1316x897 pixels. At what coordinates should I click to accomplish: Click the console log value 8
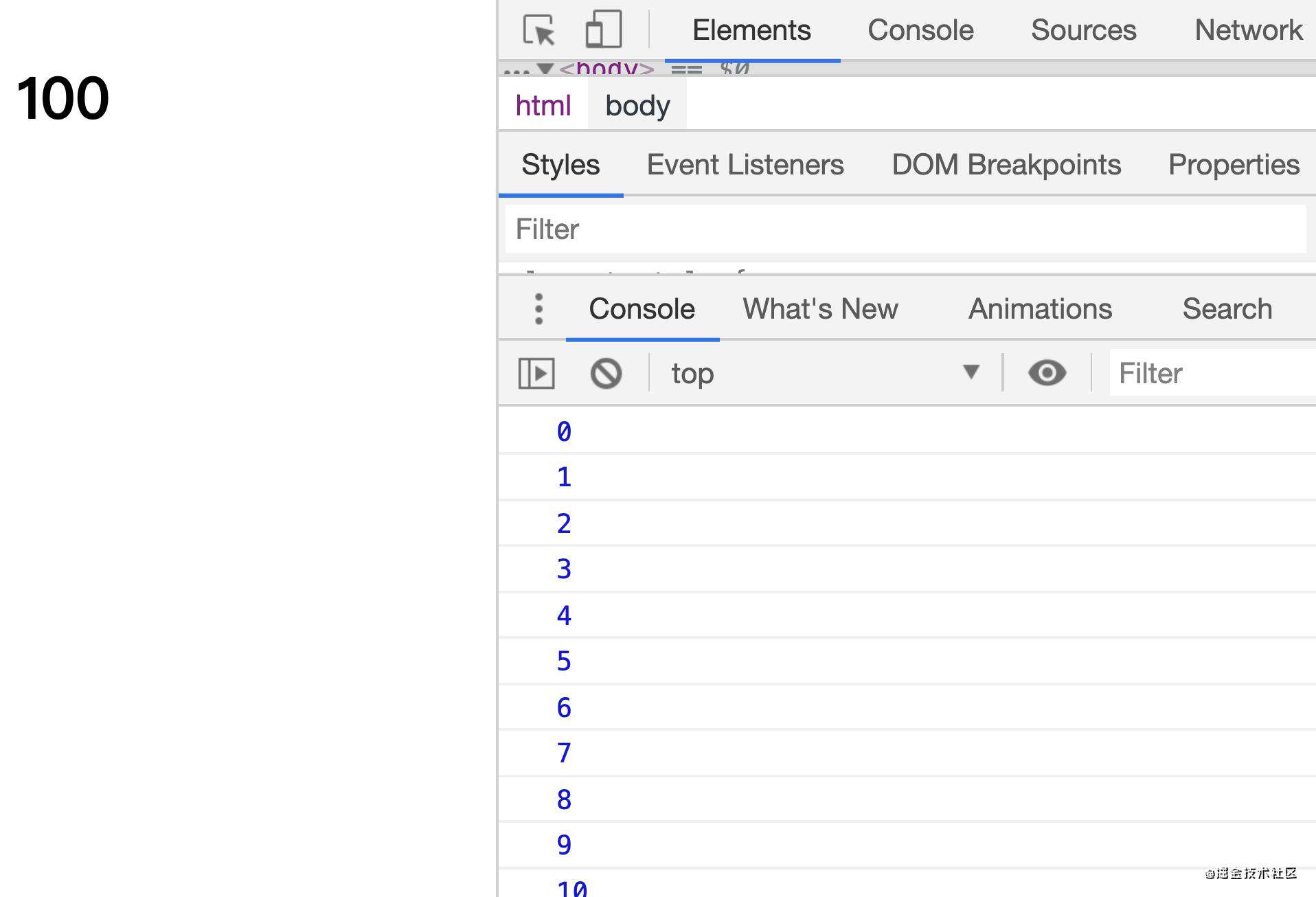coord(564,800)
